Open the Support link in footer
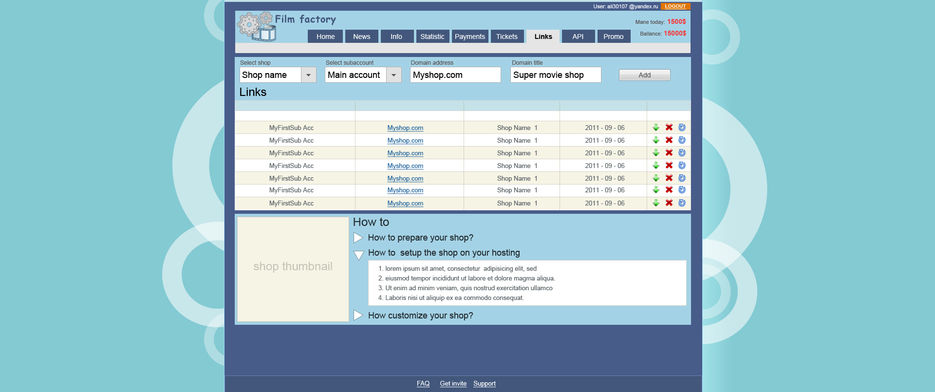This screenshot has width=935, height=392. [484, 384]
